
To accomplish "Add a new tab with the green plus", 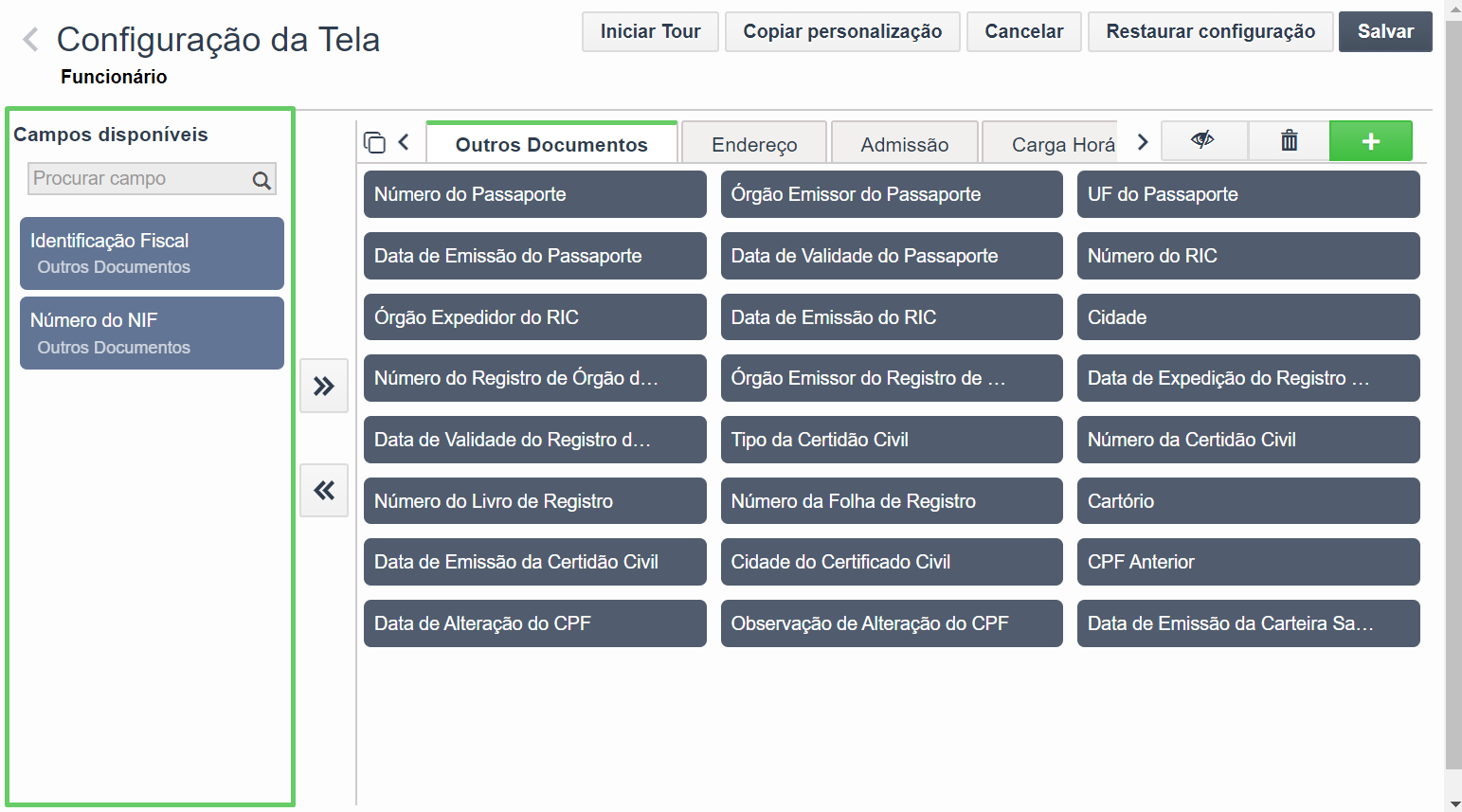I will (1370, 141).
